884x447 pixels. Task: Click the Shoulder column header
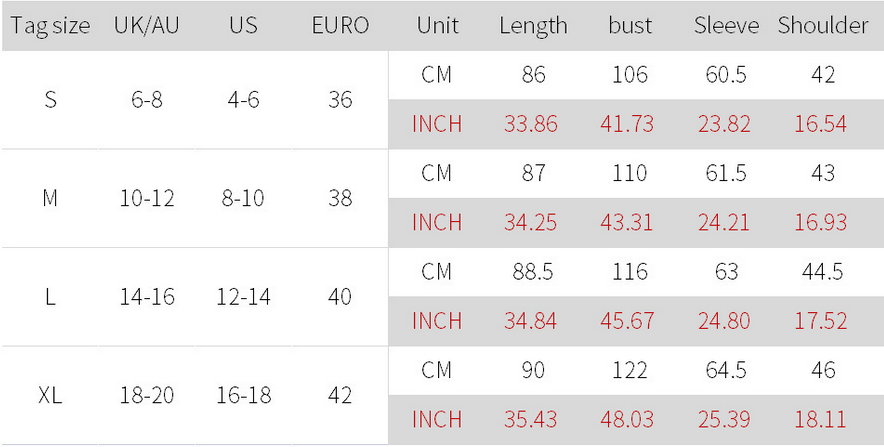(x=823, y=26)
